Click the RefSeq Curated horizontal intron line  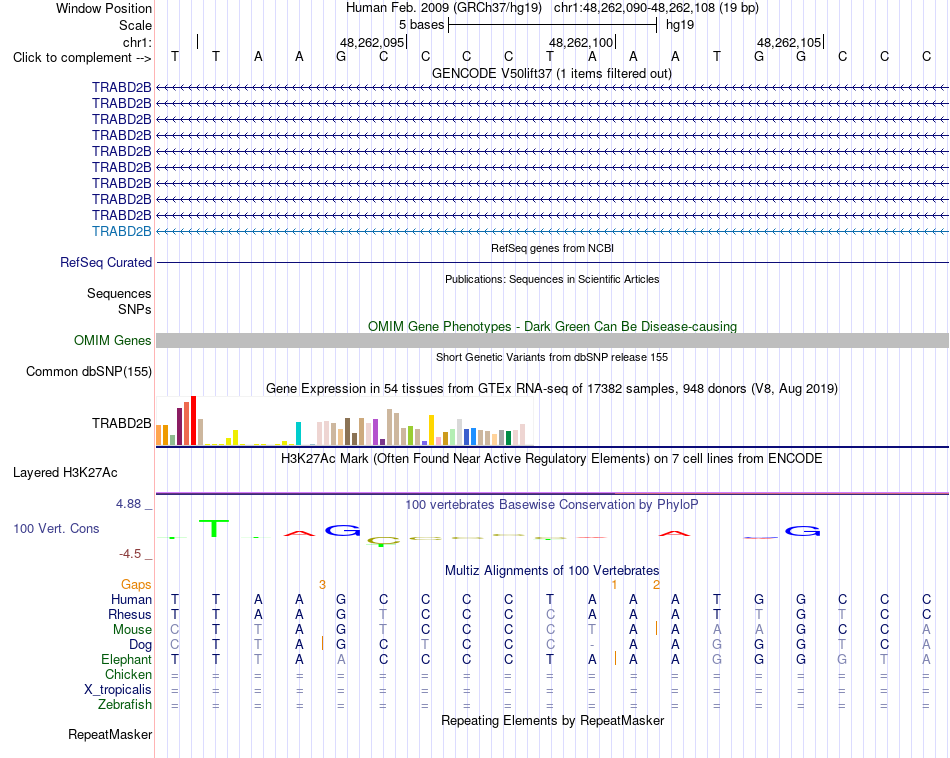point(553,262)
